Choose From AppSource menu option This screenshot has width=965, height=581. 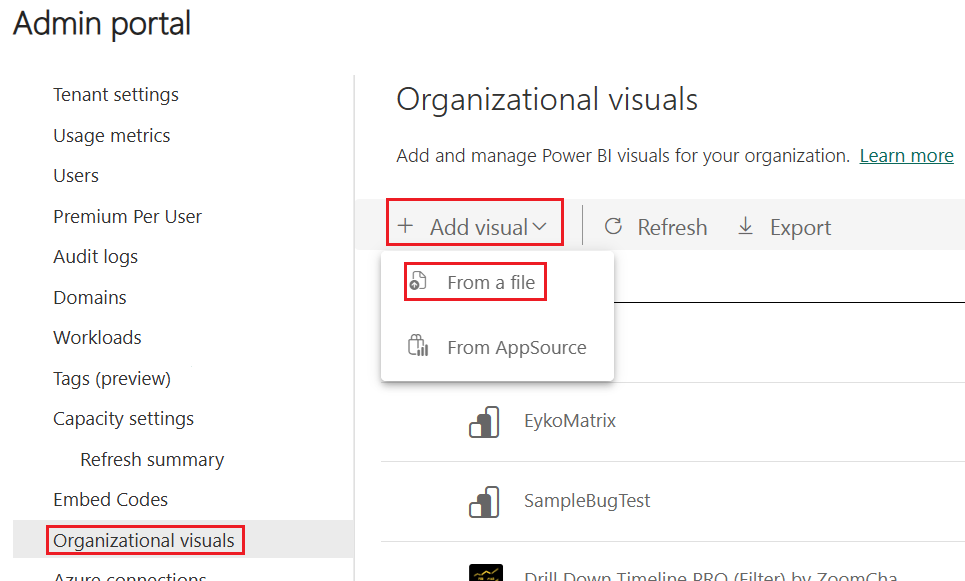pyautogui.click(x=516, y=348)
